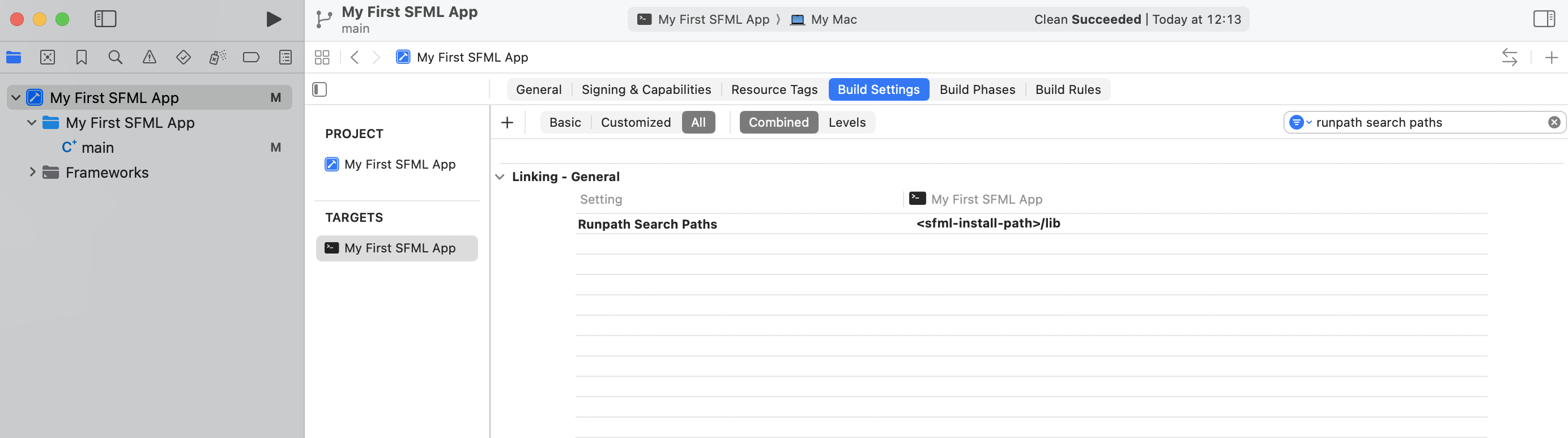Run the project with the play button icon
The width and height of the screenshot is (1568, 438).
point(273,19)
